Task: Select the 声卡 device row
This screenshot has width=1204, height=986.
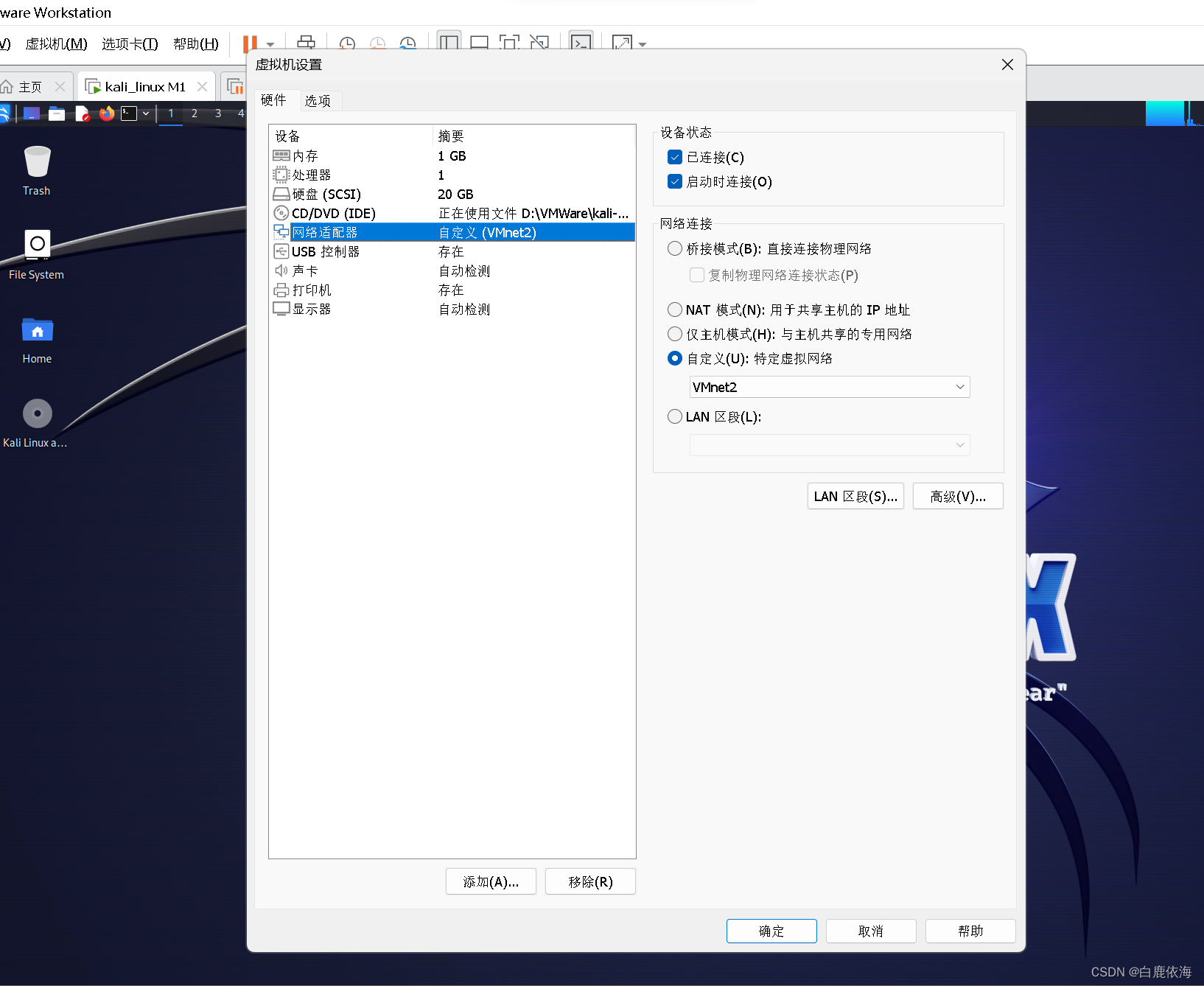Action: (452, 271)
